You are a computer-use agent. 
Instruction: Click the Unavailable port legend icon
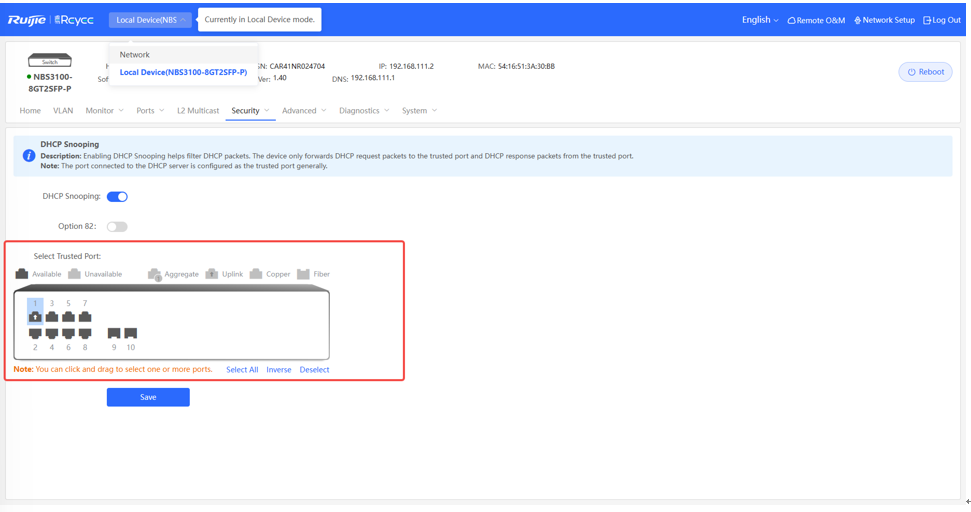(74, 274)
